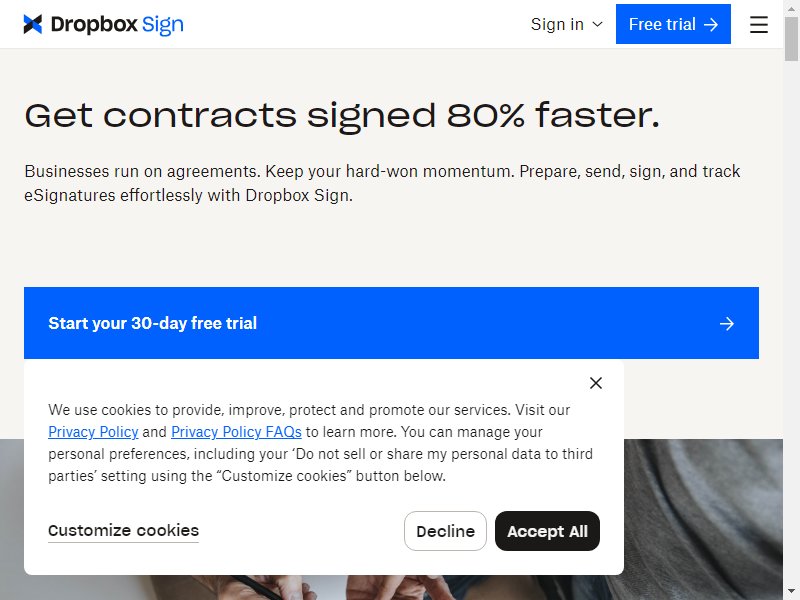Open the Privacy Policy FAQs link
This screenshot has height=600, width=800.
pyautogui.click(x=236, y=432)
